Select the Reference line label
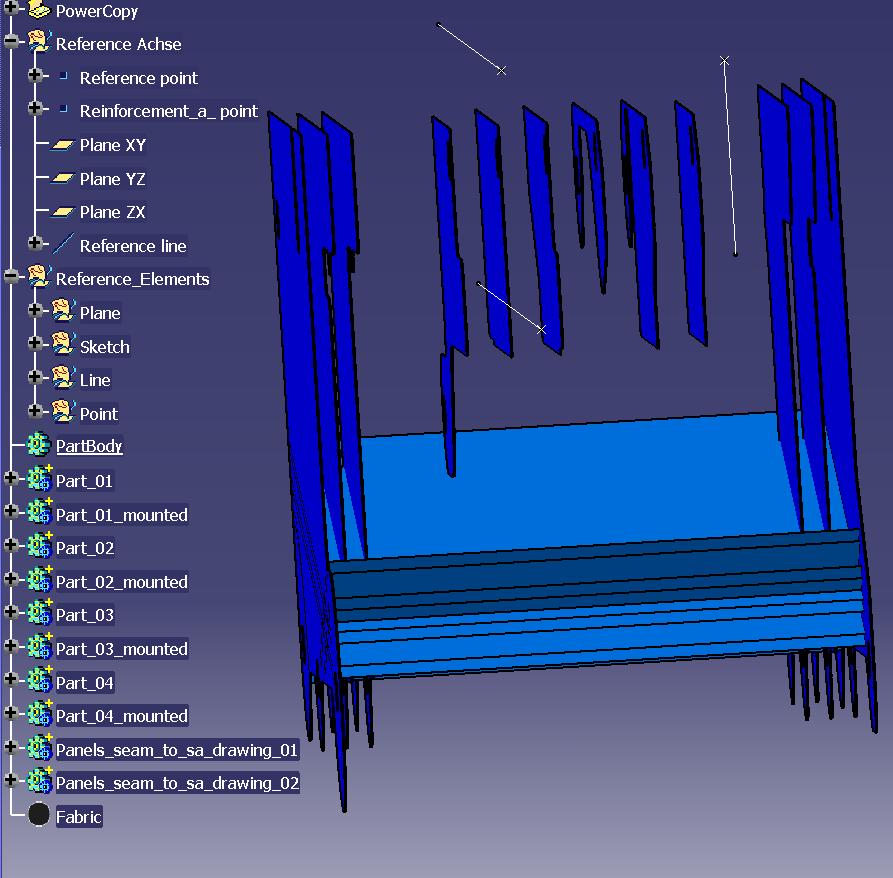Viewport: 893px width, 878px height. (133, 246)
